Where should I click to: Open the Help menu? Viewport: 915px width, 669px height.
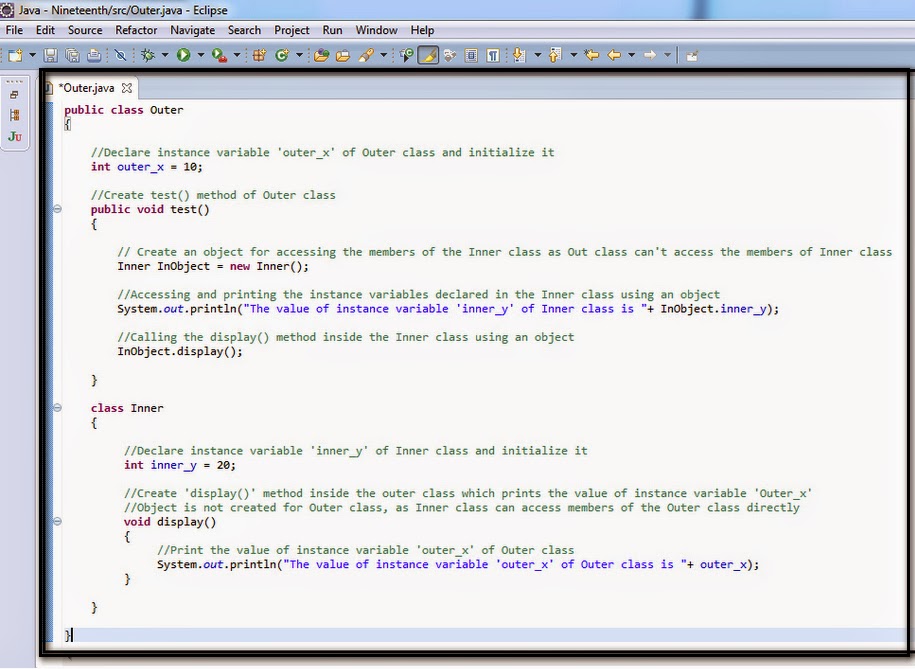pos(422,30)
